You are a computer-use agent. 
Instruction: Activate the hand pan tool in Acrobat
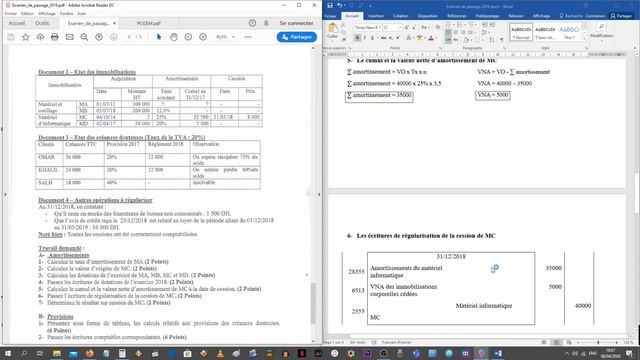click(173, 37)
